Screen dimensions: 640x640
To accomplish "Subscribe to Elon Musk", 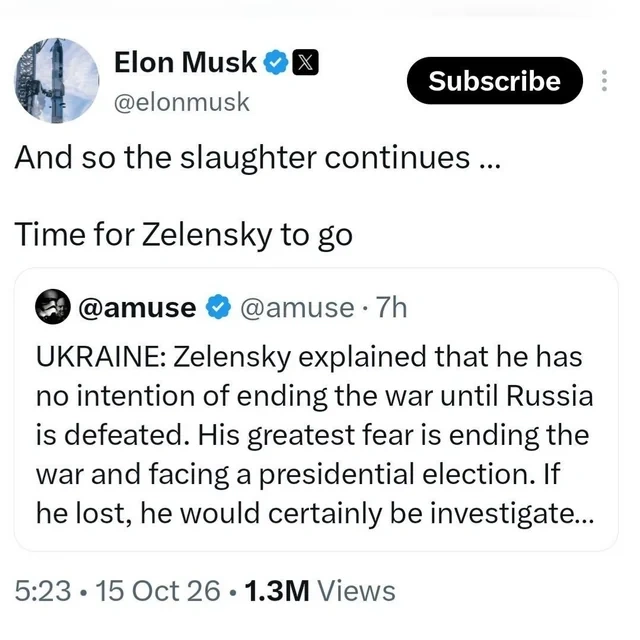I will (495, 80).
